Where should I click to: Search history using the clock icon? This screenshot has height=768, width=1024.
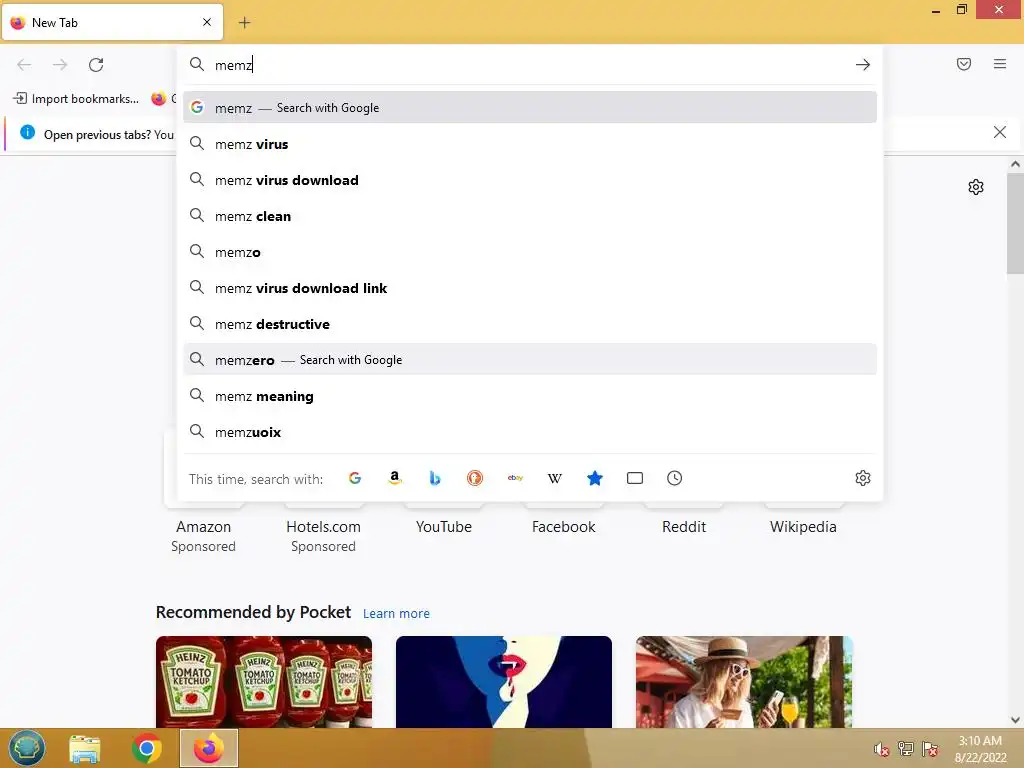[675, 478]
